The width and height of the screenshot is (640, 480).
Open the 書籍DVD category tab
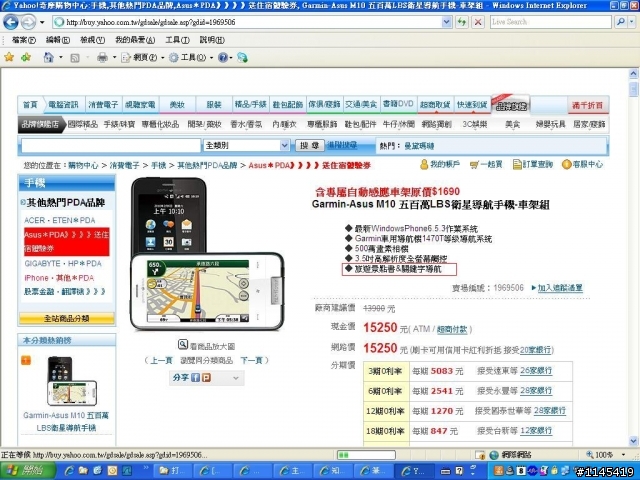tap(398, 104)
